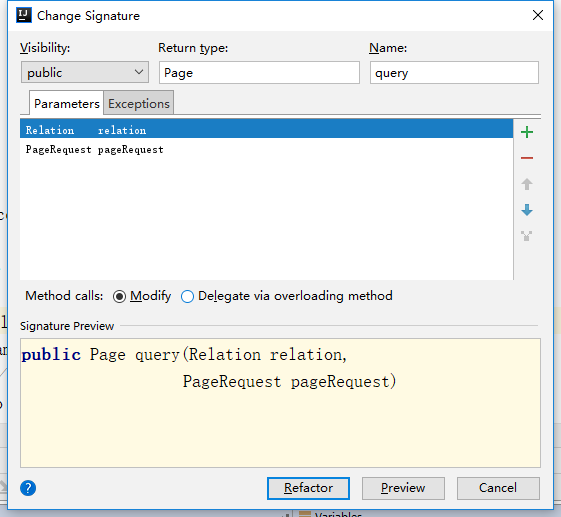Click the IntelliJ IJ logo icon

24,15
